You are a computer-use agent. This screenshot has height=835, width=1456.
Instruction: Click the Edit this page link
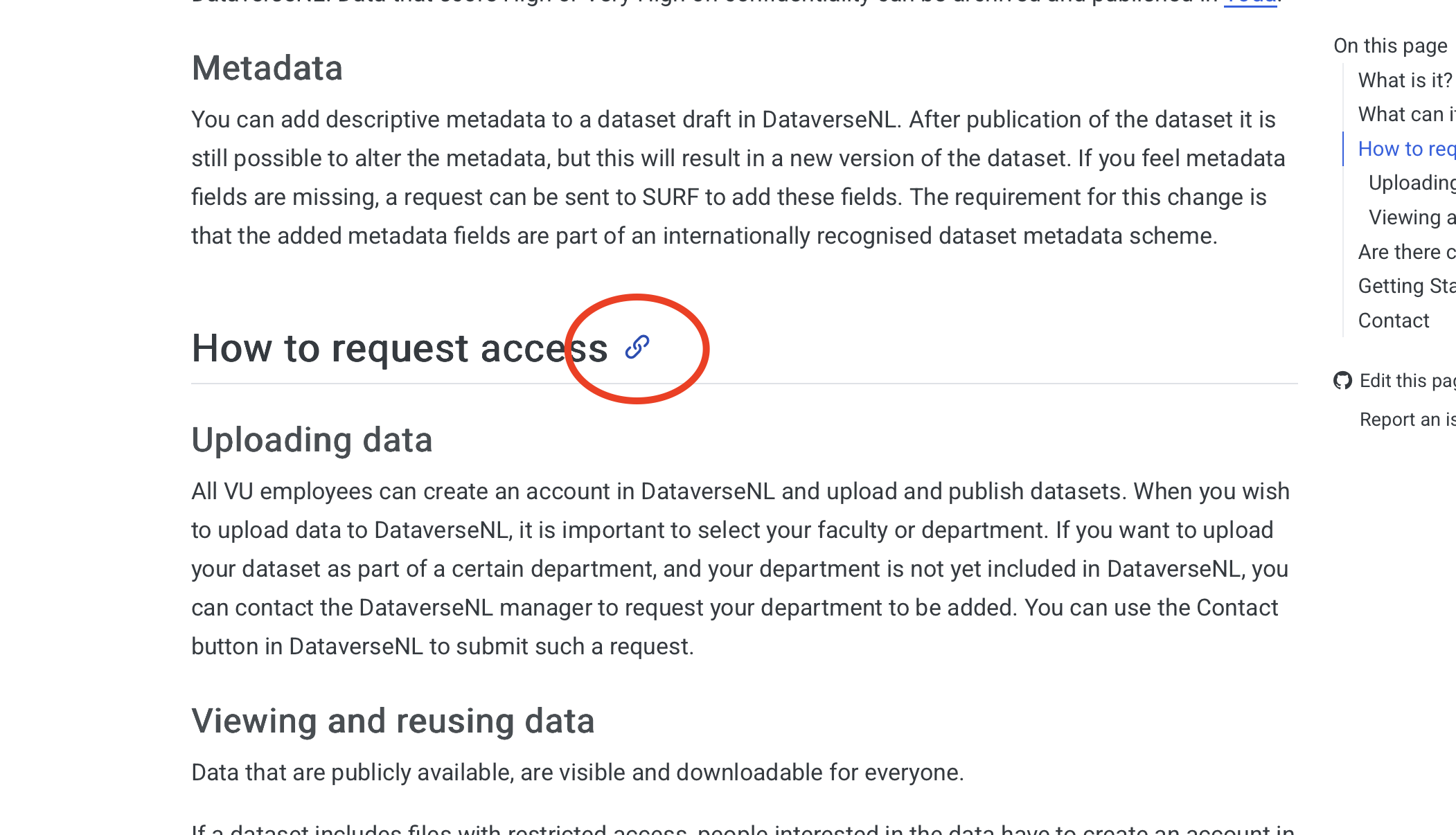point(1407,381)
